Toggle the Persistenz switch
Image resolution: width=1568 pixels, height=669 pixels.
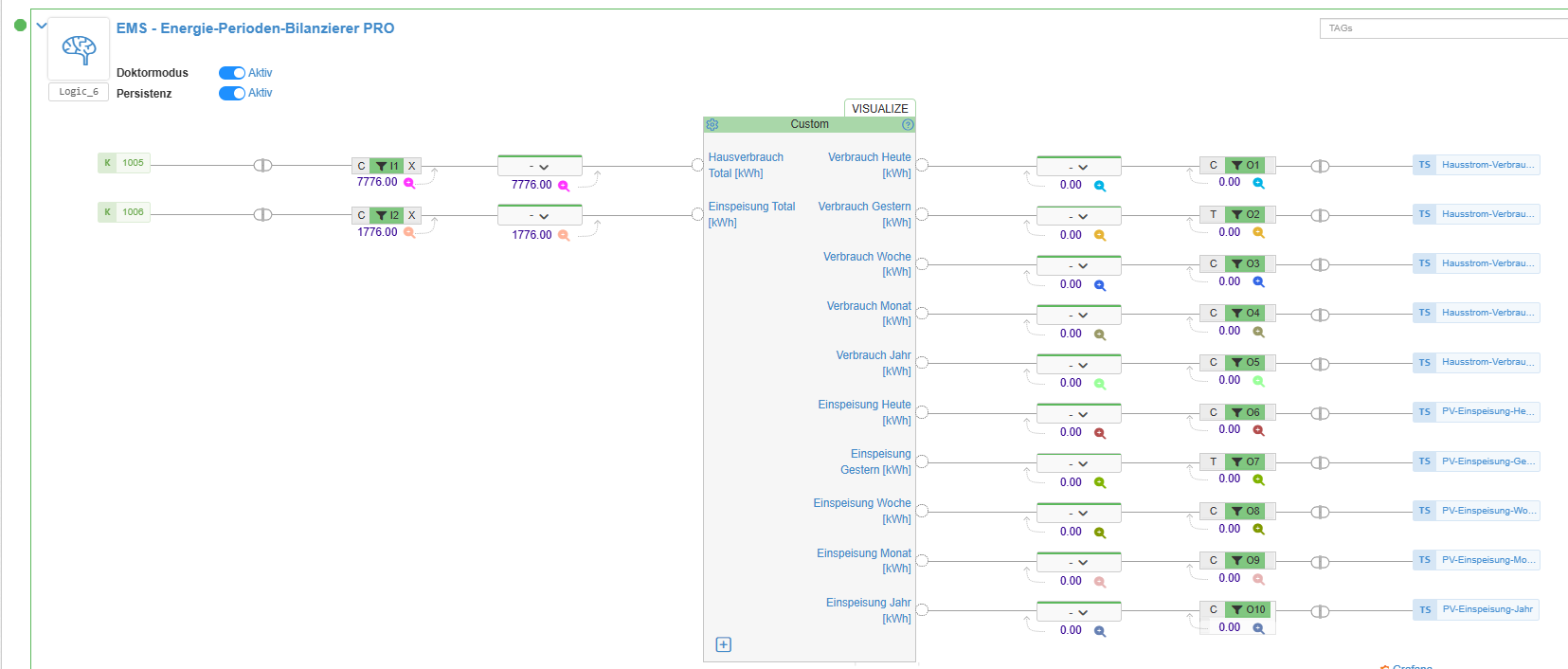point(232,93)
